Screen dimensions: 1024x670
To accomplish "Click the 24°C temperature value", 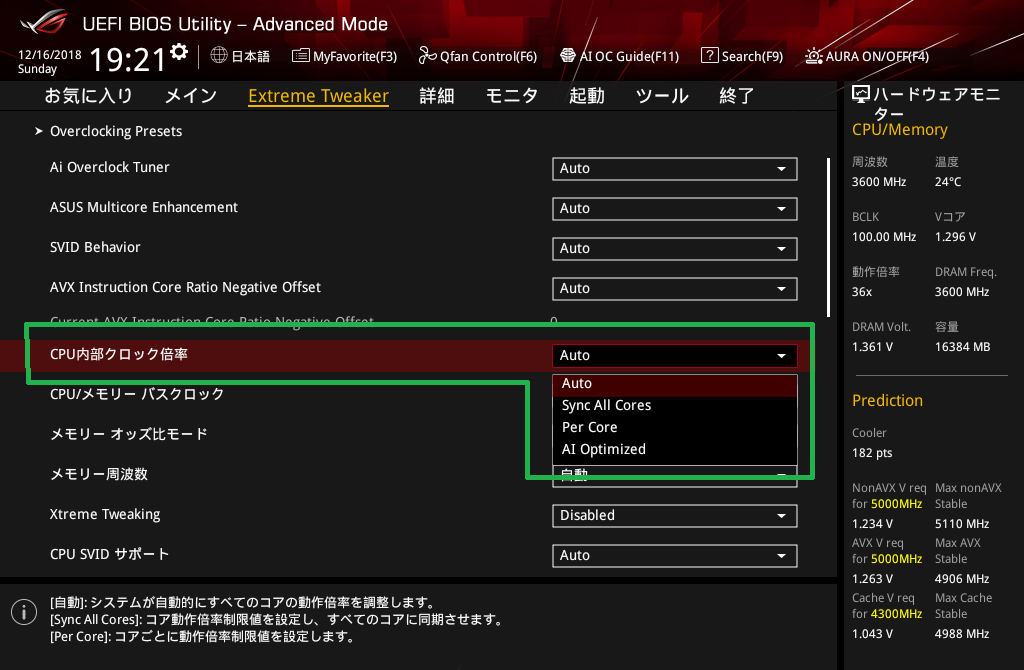I will (948, 182).
